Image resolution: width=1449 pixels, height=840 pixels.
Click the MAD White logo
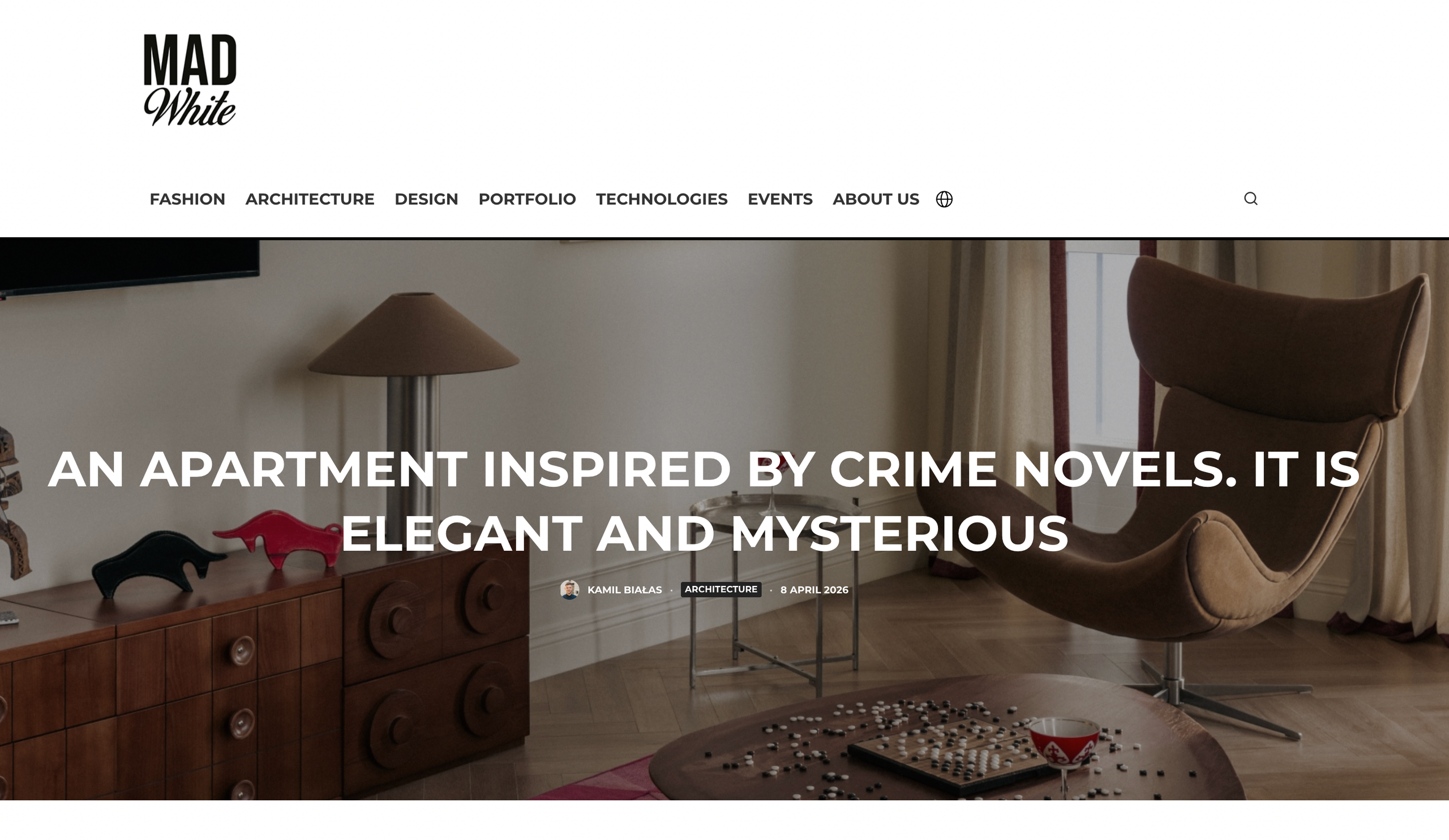190,80
